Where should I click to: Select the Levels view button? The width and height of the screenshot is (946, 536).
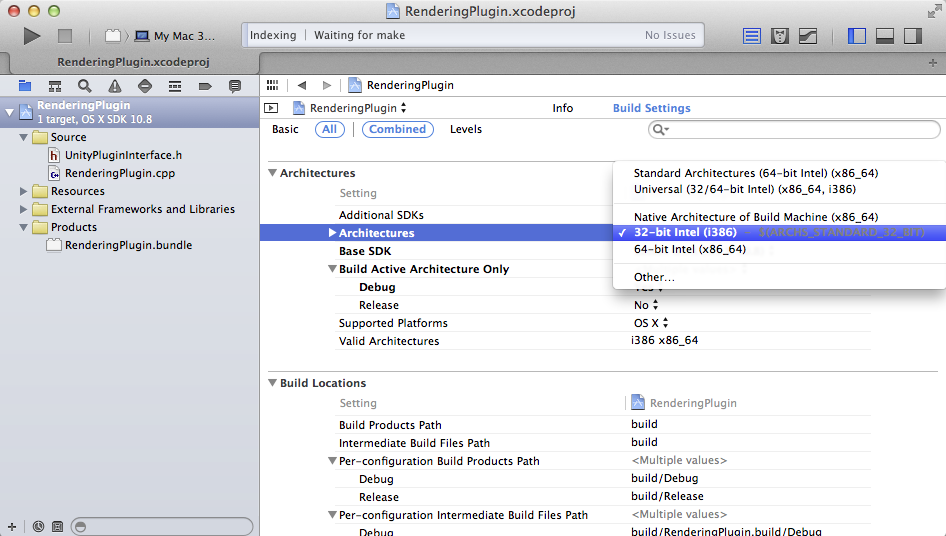click(465, 129)
